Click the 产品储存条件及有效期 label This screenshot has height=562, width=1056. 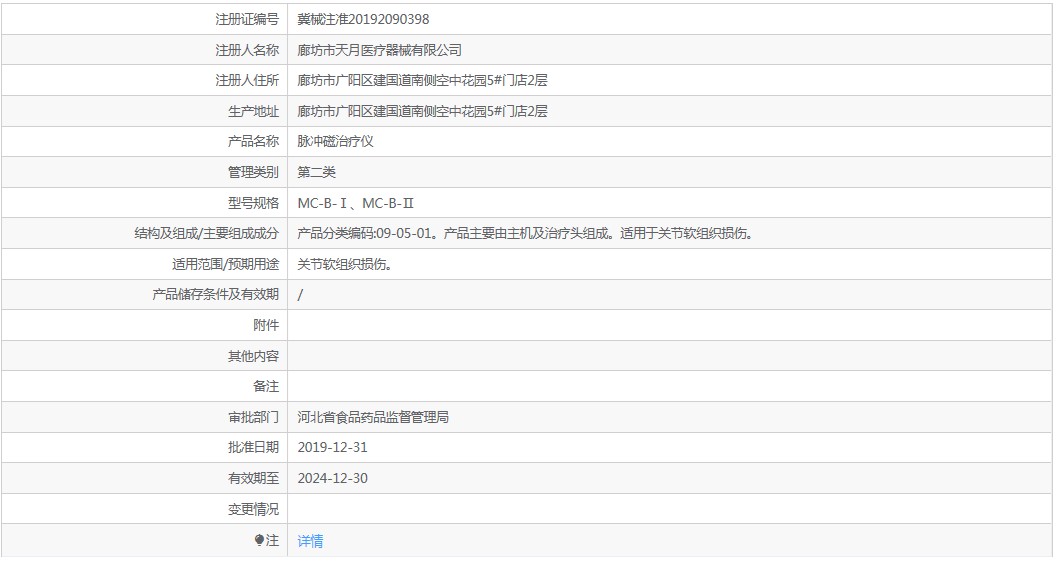(216, 295)
